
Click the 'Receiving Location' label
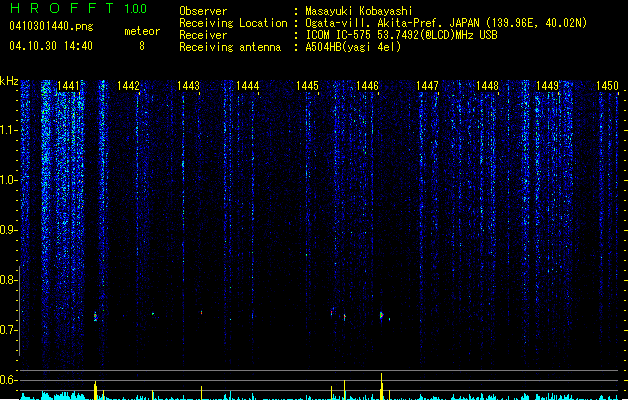pos(233,23)
